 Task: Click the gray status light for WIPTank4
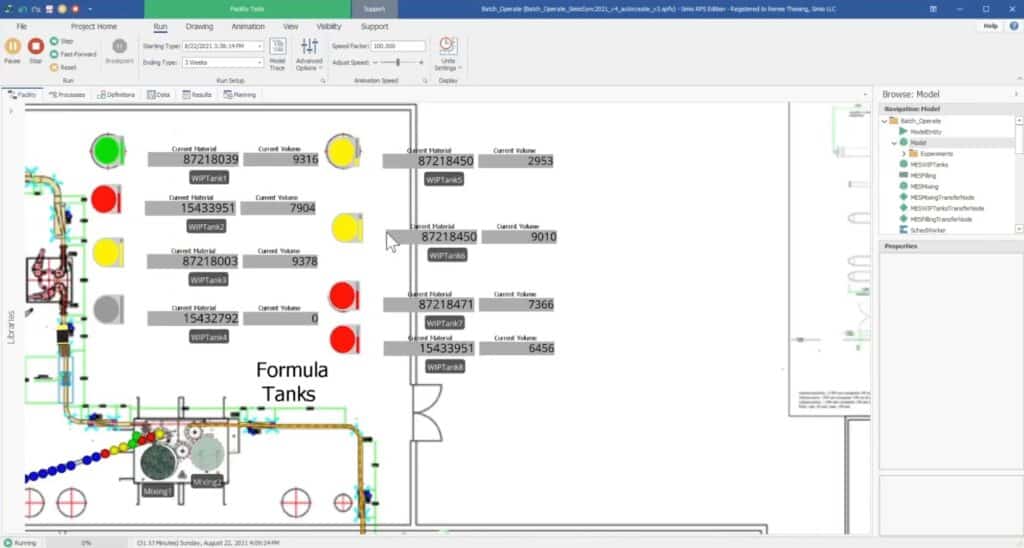click(x=108, y=310)
